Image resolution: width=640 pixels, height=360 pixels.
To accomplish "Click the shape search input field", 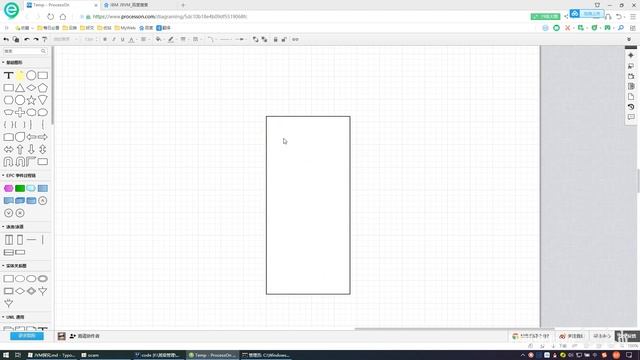I will pos(25,51).
